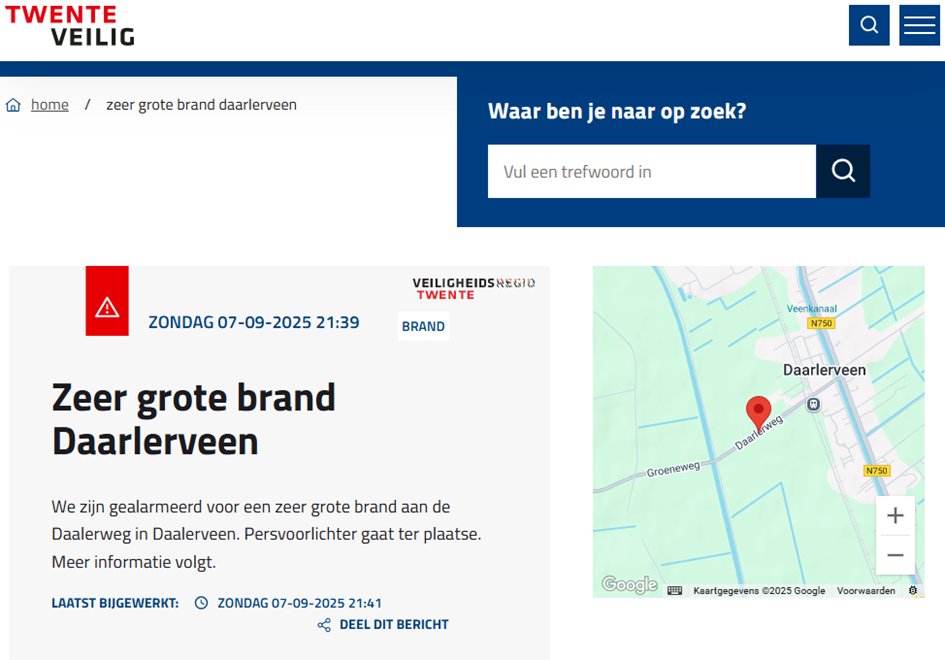Submit the search with the dark search button

[x=843, y=171]
